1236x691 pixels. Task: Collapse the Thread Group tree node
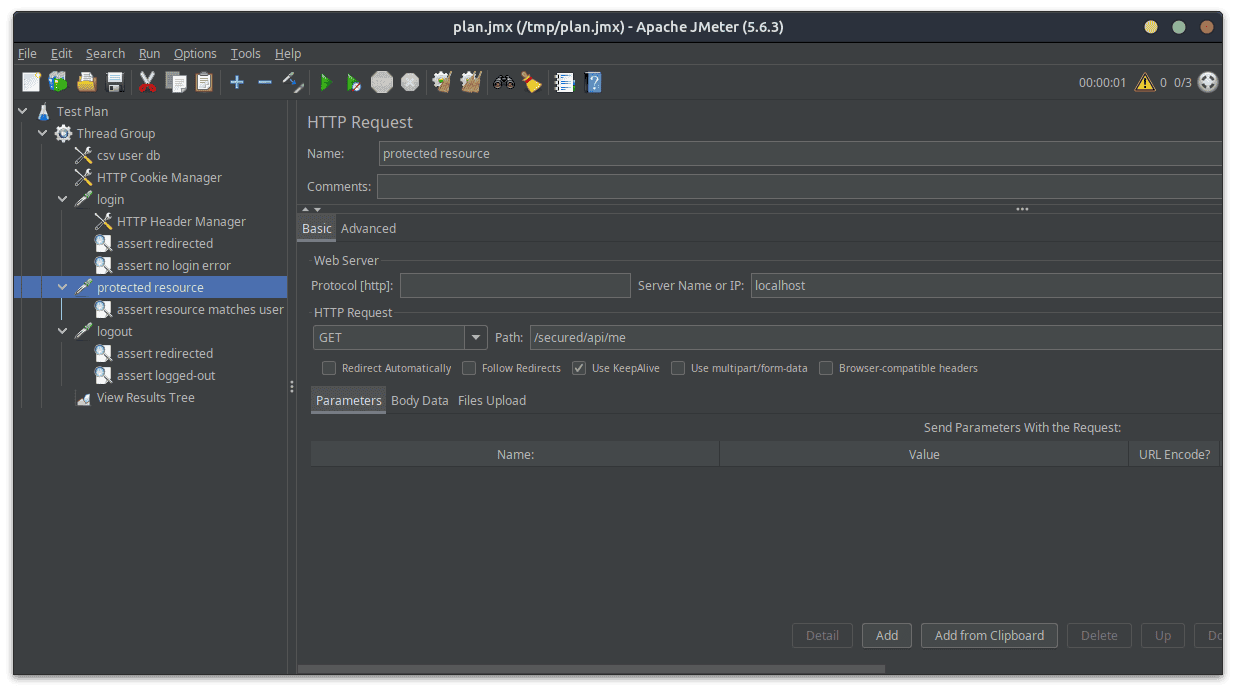pos(43,134)
